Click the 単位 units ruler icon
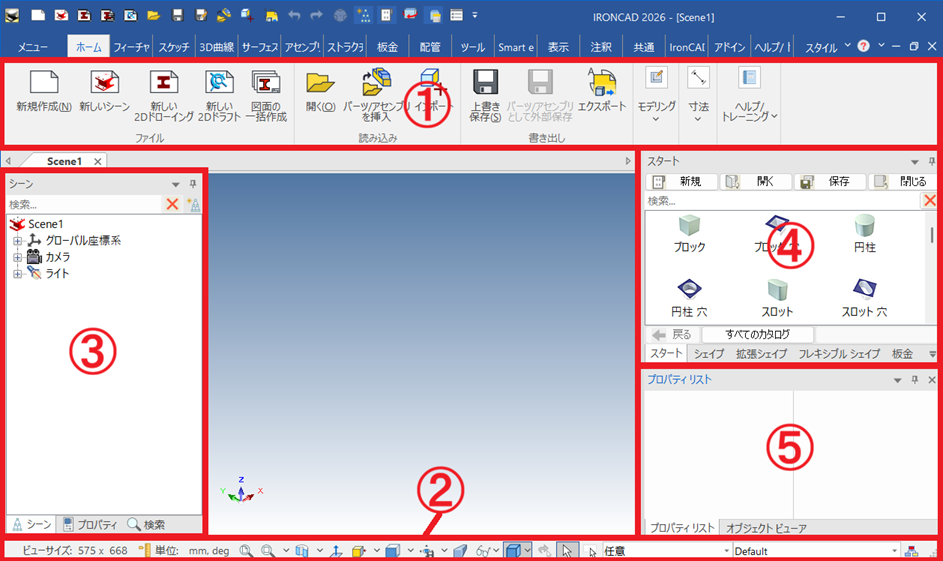 pyautogui.click(x=144, y=550)
